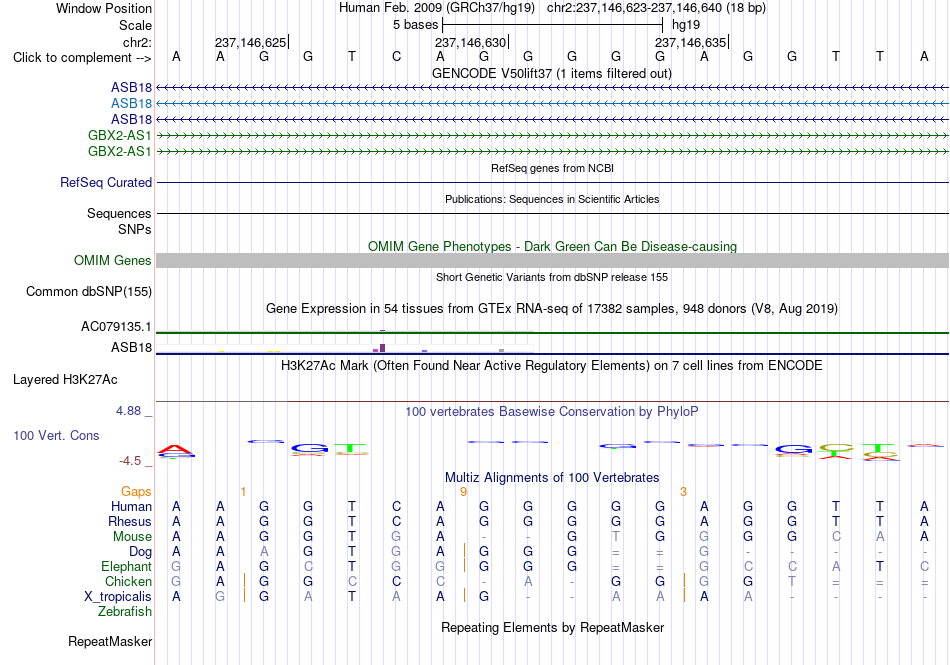Click the OMIM Genes track label

(113, 260)
